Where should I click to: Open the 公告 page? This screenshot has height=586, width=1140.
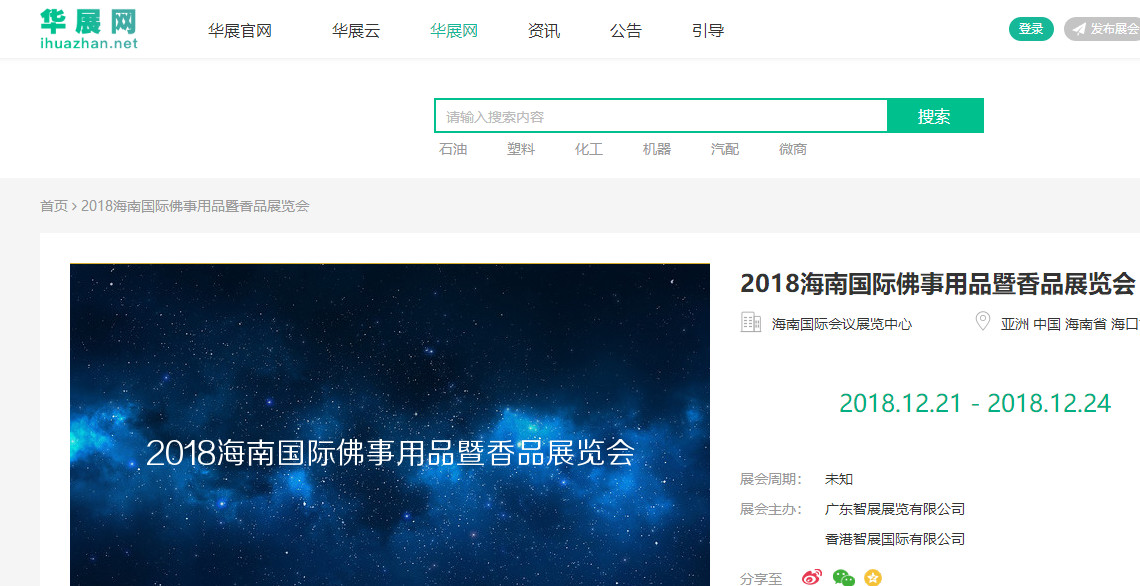(x=626, y=31)
